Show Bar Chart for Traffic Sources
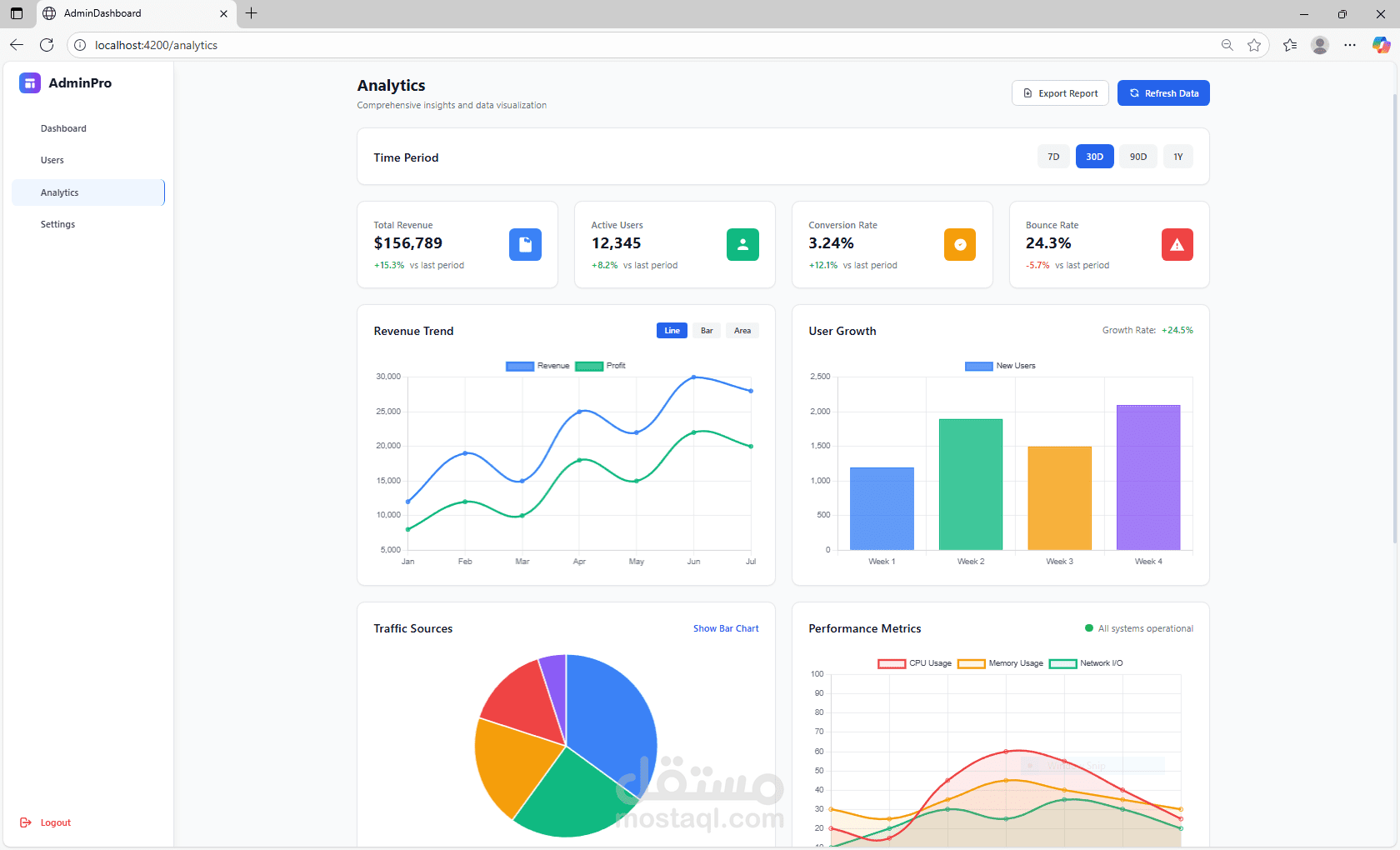 click(x=726, y=628)
